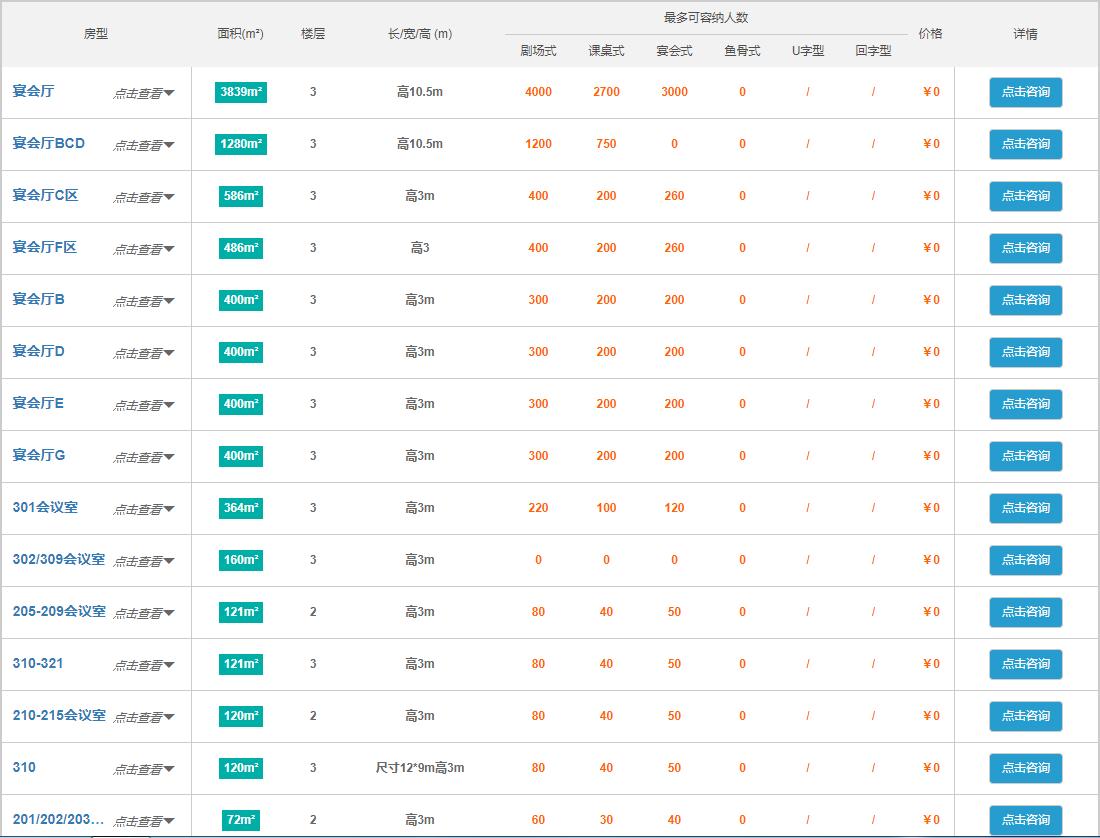Image resolution: width=1100 pixels, height=838 pixels.
Task: Expand 点击查看 for 205-209会议室 row
Action: pyautogui.click(x=143, y=613)
